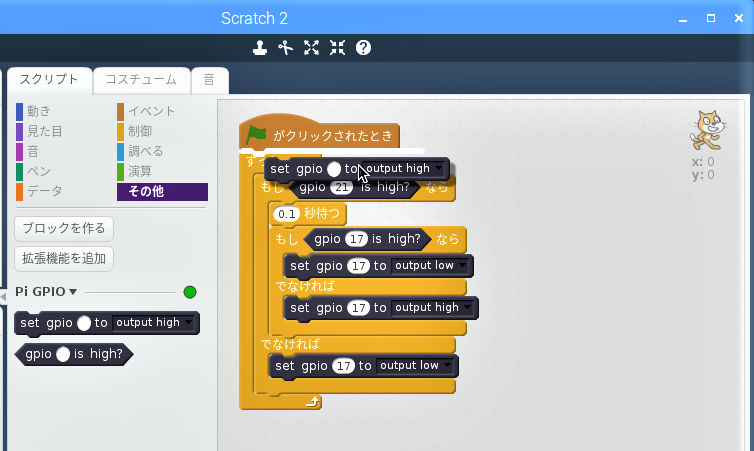
Task: Switch to the スクリプト tab
Action: 49,79
